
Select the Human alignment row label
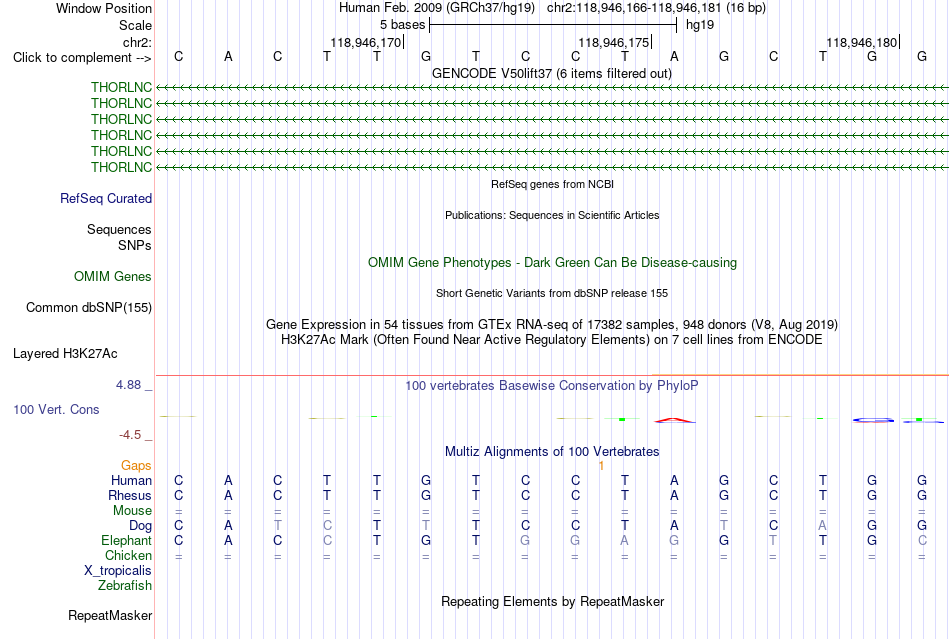click(131, 481)
